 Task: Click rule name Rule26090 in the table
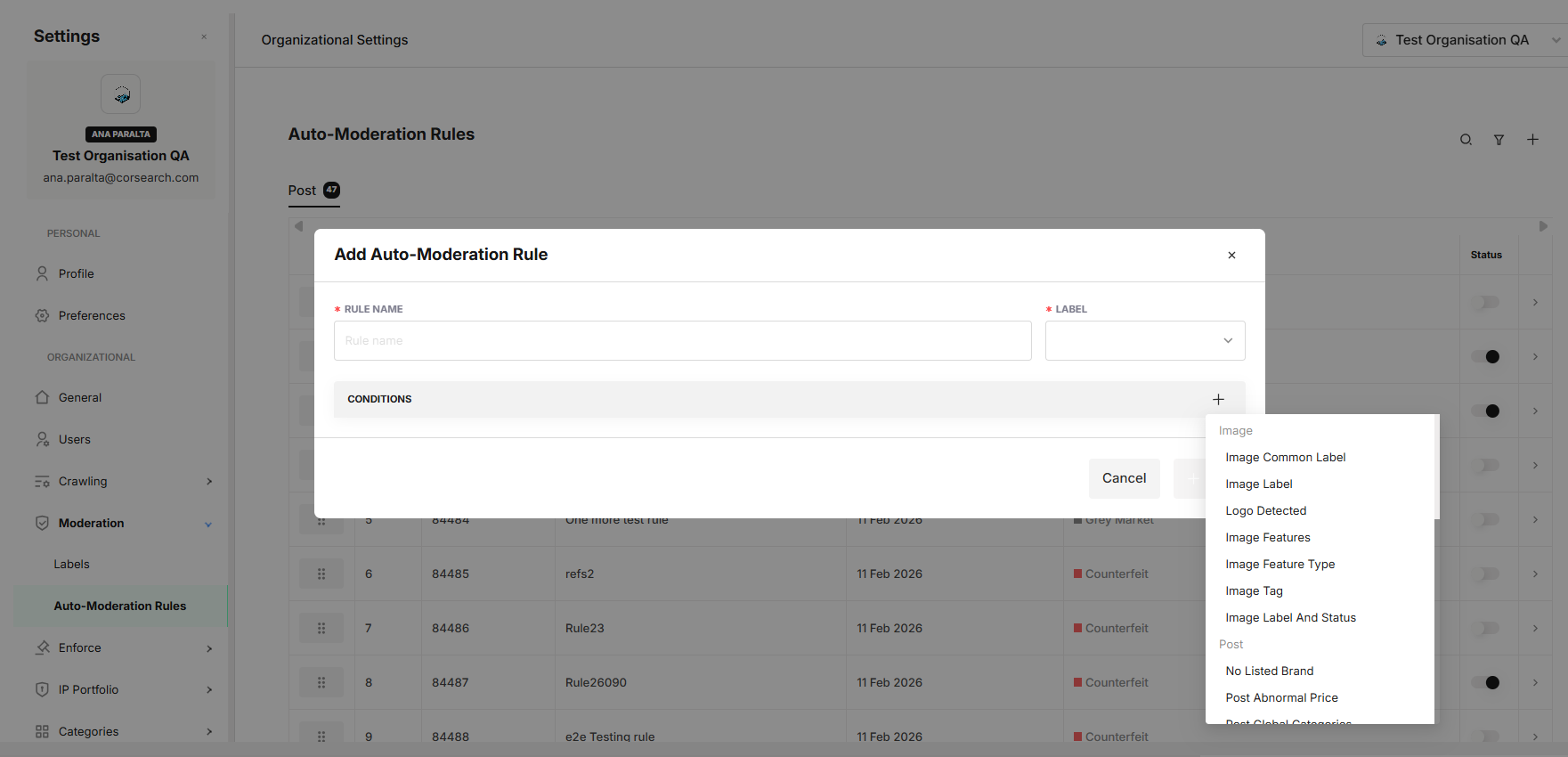[596, 682]
